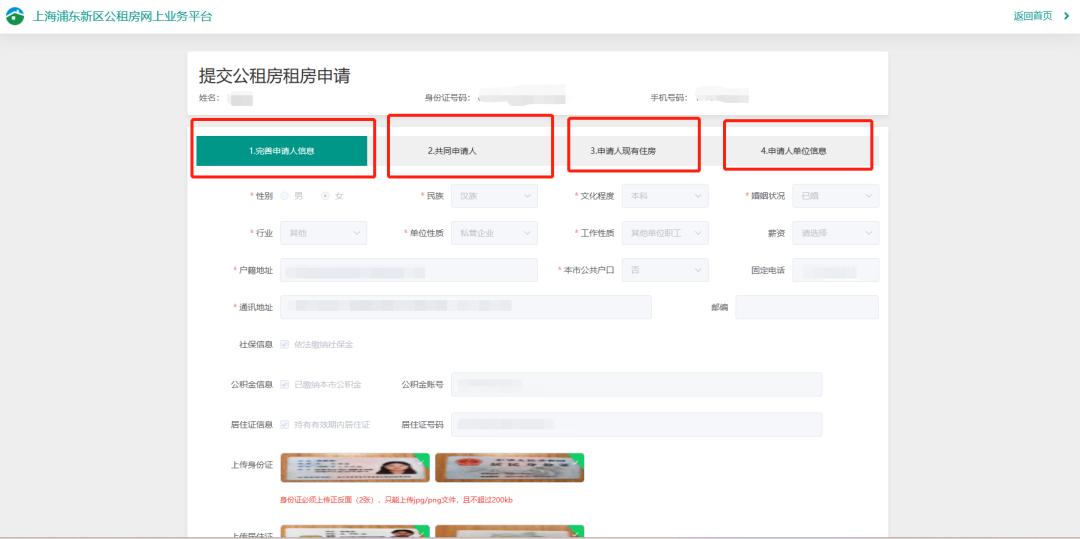Toggle the 依法缴纳社保金 checkbox
The width and height of the screenshot is (1080, 539).
[284, 344]
